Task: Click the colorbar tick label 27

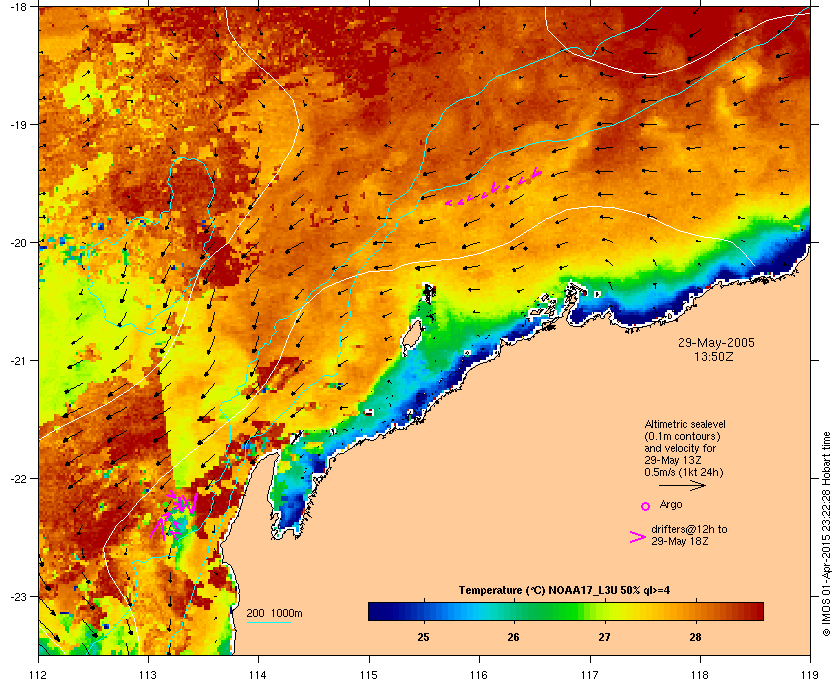Action: tap(604, 637)
